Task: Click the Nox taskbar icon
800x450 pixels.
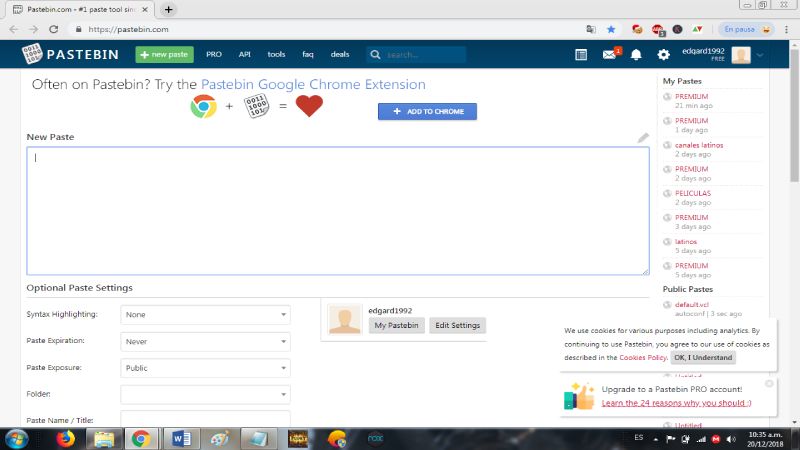Action: (x=376, y=438)
